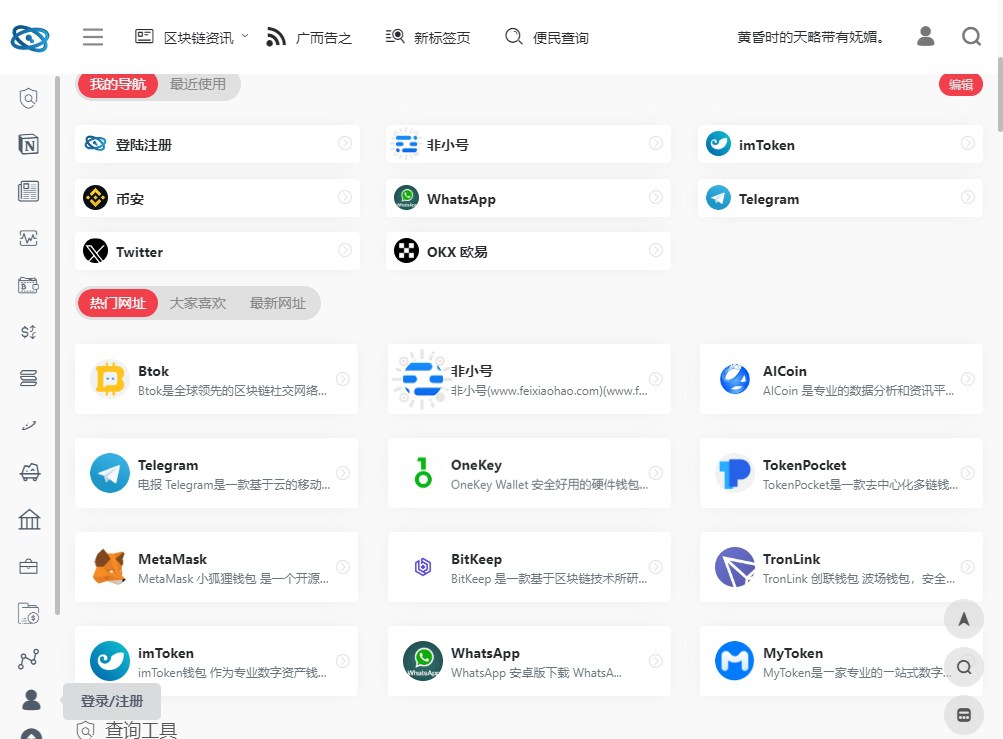Open the sidebar bank building icon
This screenshot has width=1003, height=739.
[x=29, y=519]
